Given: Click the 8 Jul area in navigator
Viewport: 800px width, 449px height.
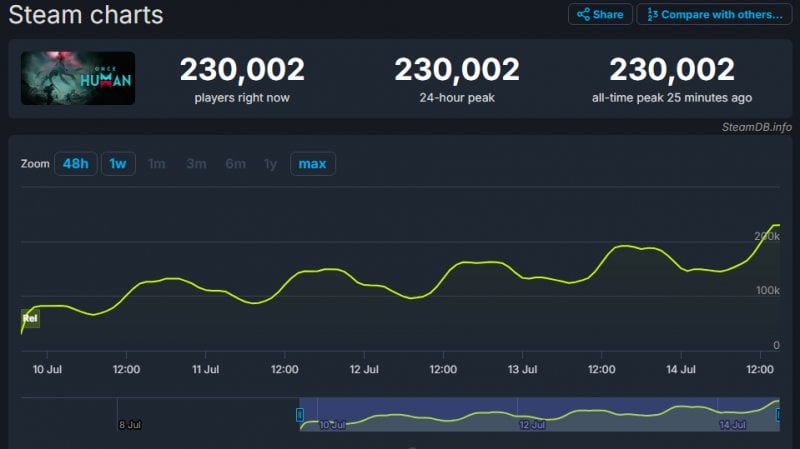Looking at the screenshot, I should (129, 424).
